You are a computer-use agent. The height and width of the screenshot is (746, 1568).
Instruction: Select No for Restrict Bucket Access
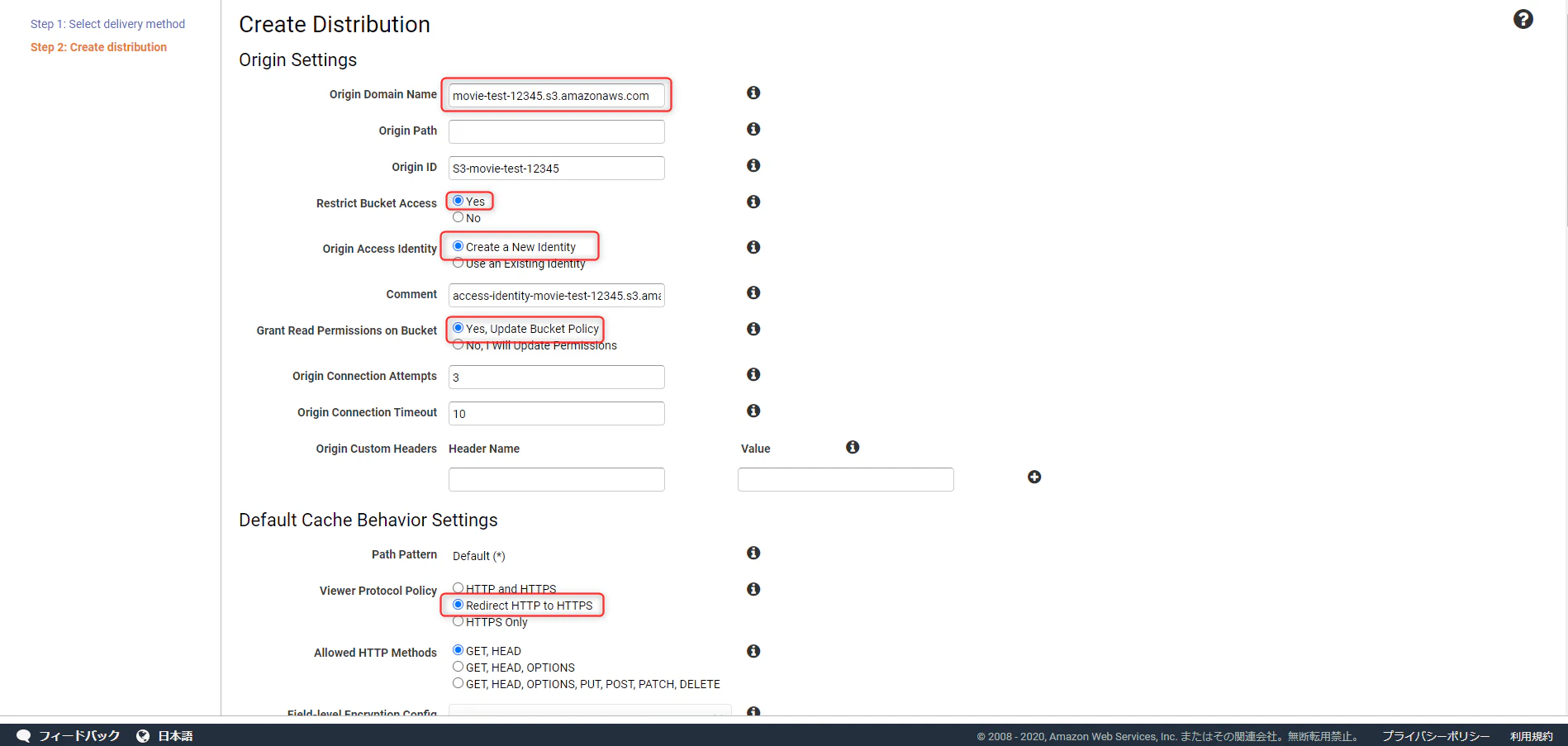point(458,217)
